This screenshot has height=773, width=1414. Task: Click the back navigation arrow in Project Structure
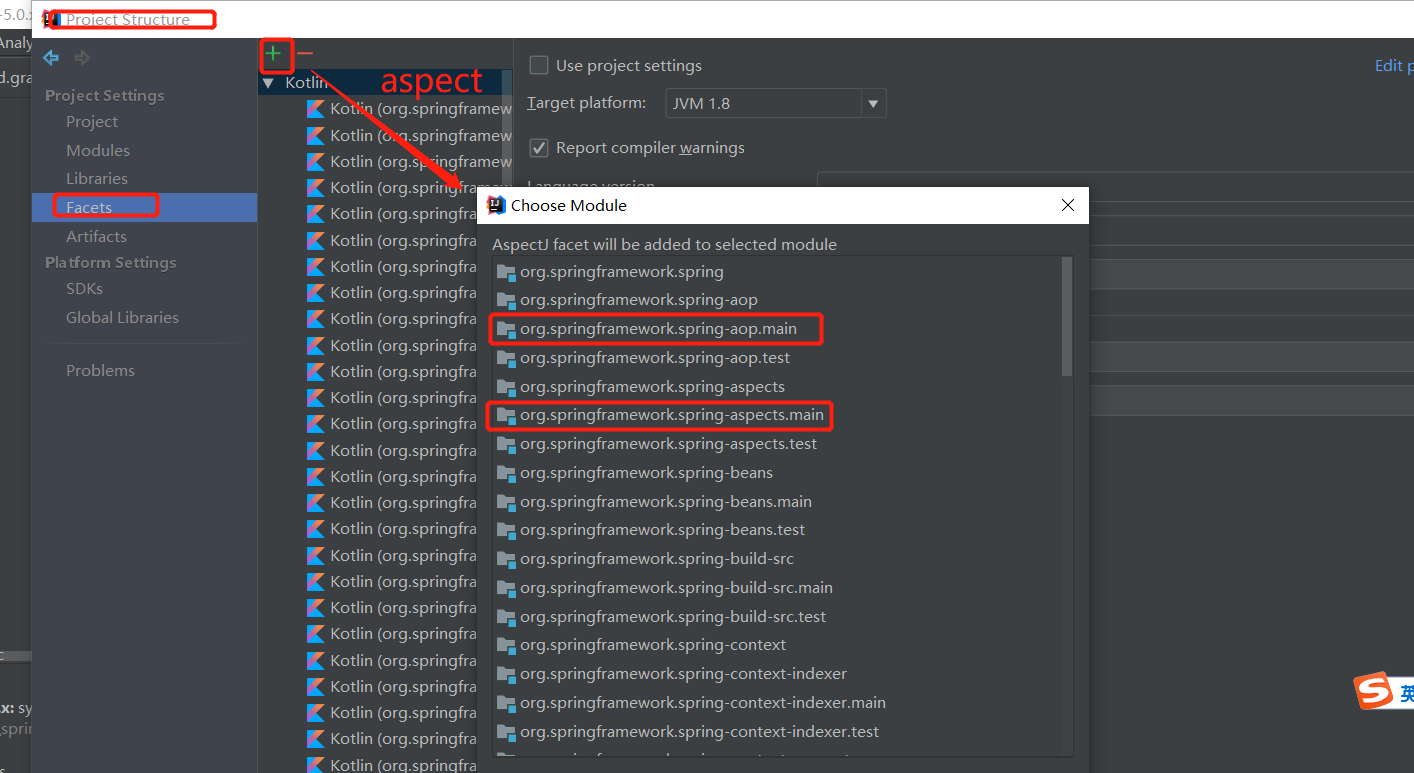pos(51,58)
